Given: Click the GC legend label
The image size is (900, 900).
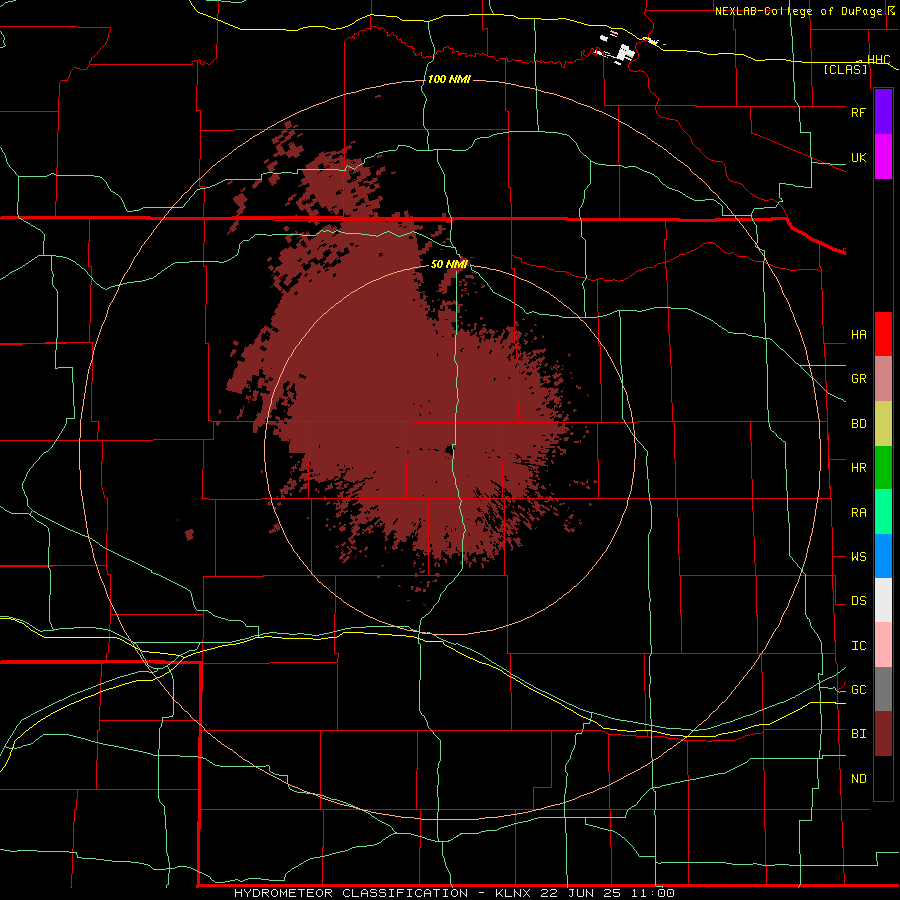Looking at the screenshot, I should tap(858, 690).
